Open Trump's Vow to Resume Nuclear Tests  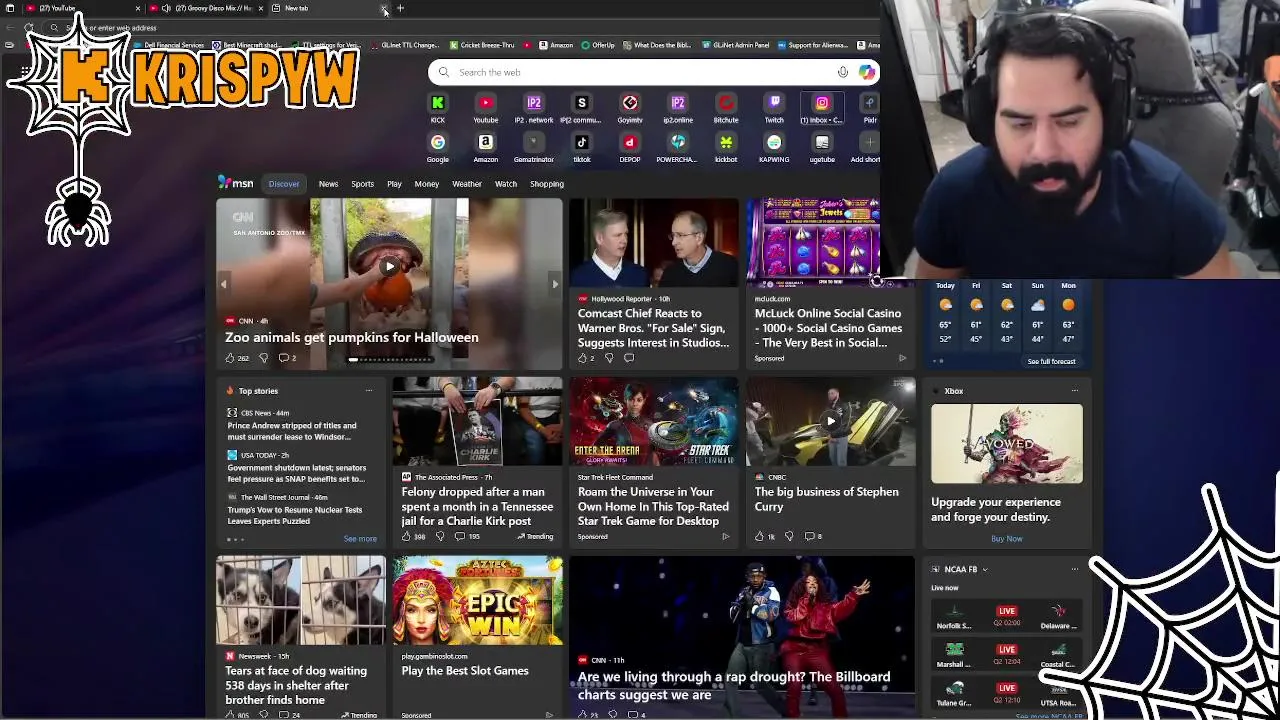coord(295,515)
